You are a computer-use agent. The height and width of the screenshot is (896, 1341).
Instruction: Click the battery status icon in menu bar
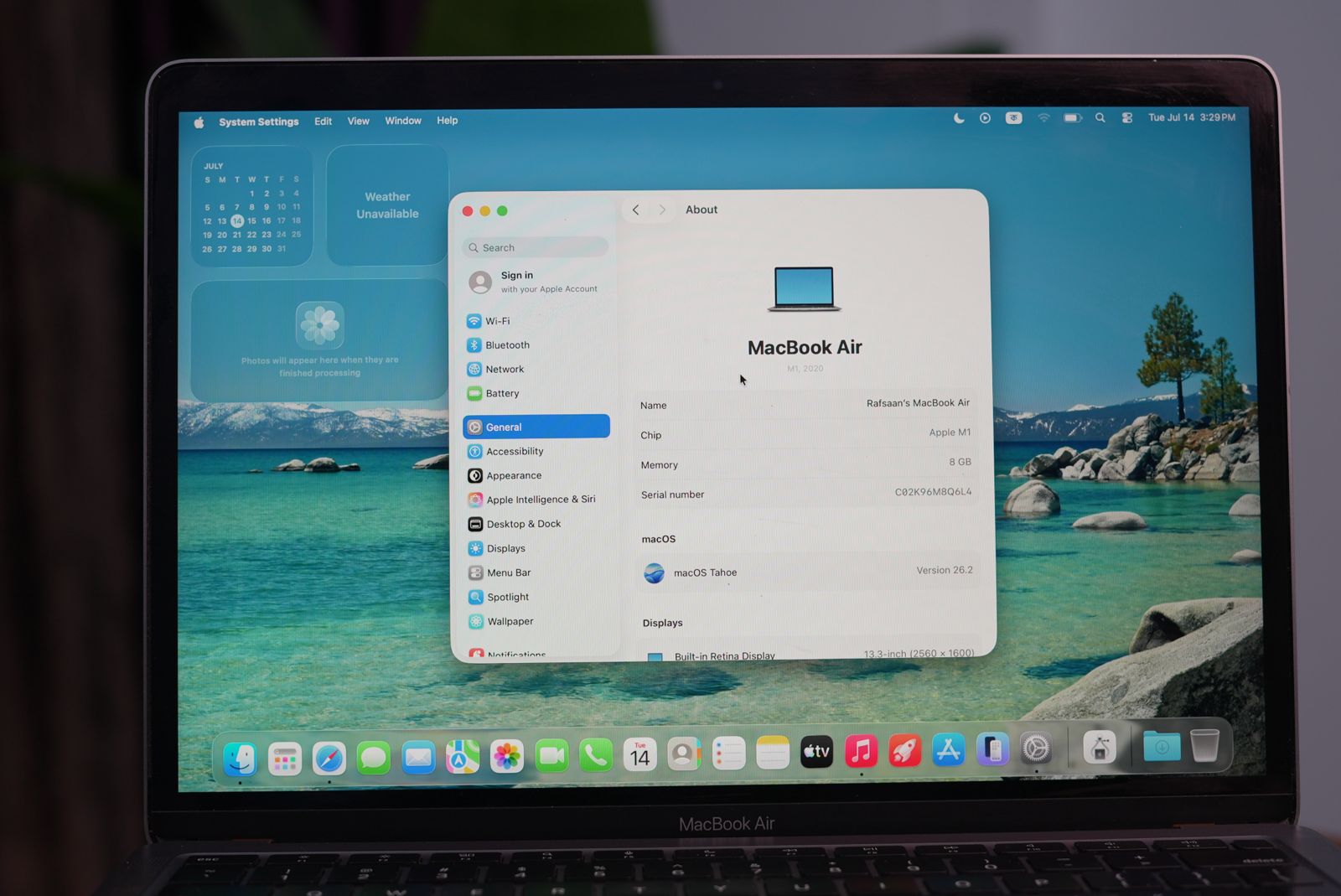pyautogui.click(x=1073, y=118)
